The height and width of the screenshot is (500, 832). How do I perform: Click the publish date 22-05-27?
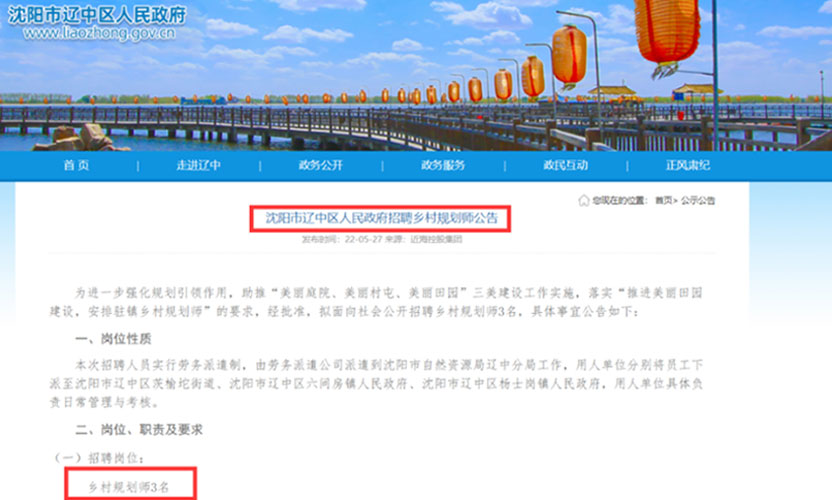coord(363,240)
